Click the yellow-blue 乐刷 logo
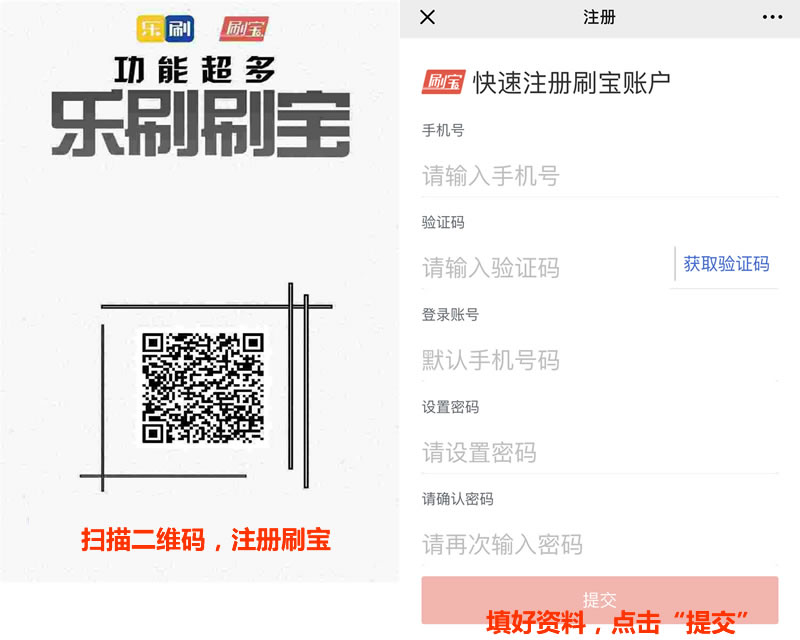Screen dimensions: 800x640 click(x=165, y=29)
